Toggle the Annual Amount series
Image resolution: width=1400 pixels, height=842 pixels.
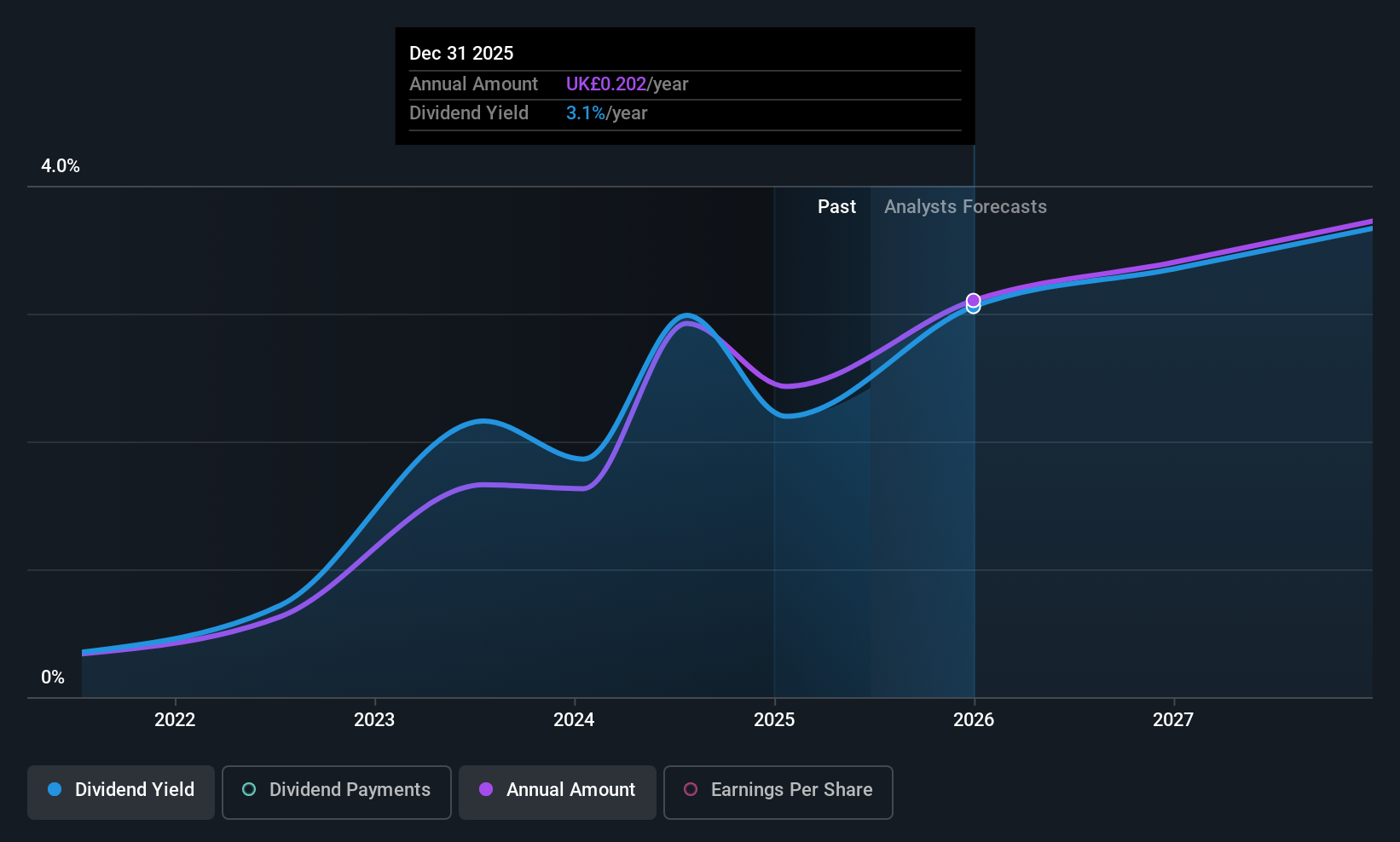click(x=558, y=792)
